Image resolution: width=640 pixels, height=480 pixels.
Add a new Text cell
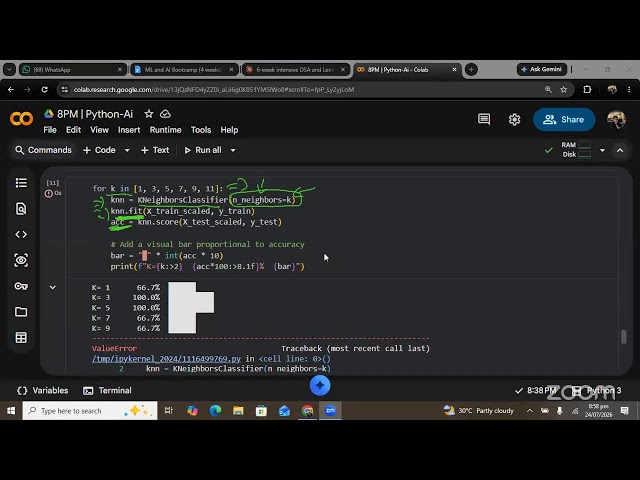tap(155, 150)
